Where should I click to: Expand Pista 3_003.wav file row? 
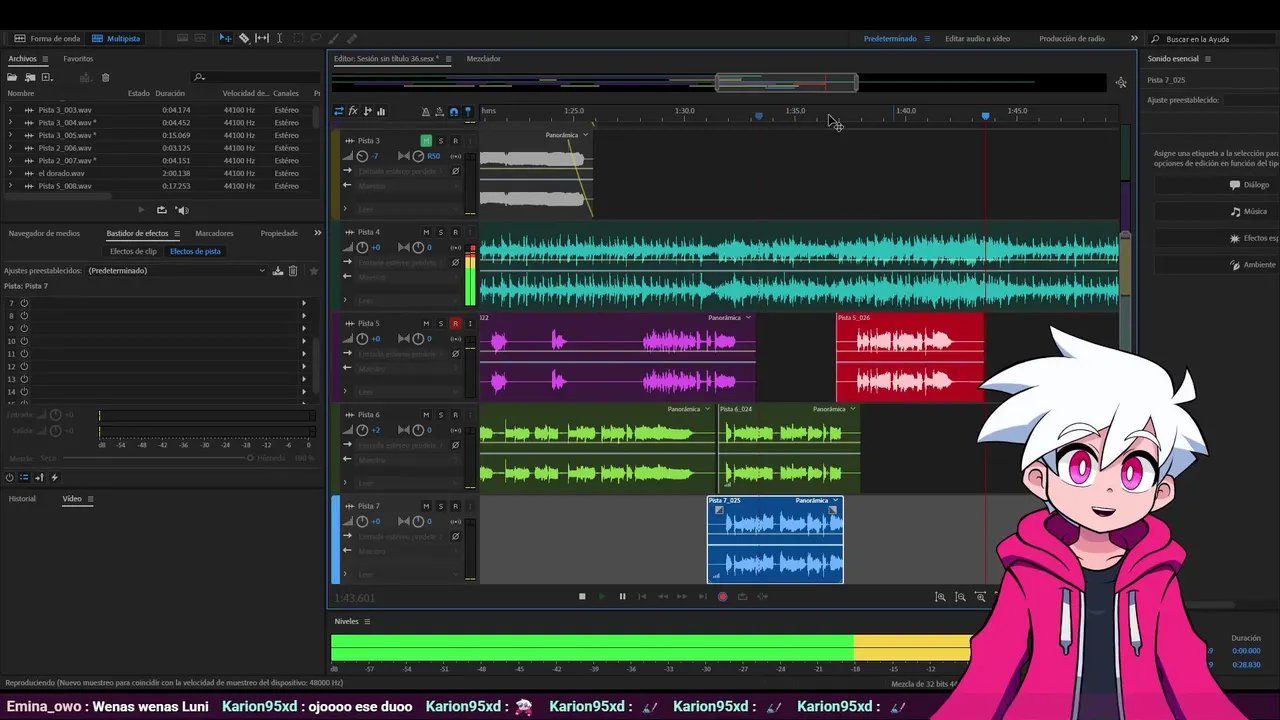click(x=11, y=110)
